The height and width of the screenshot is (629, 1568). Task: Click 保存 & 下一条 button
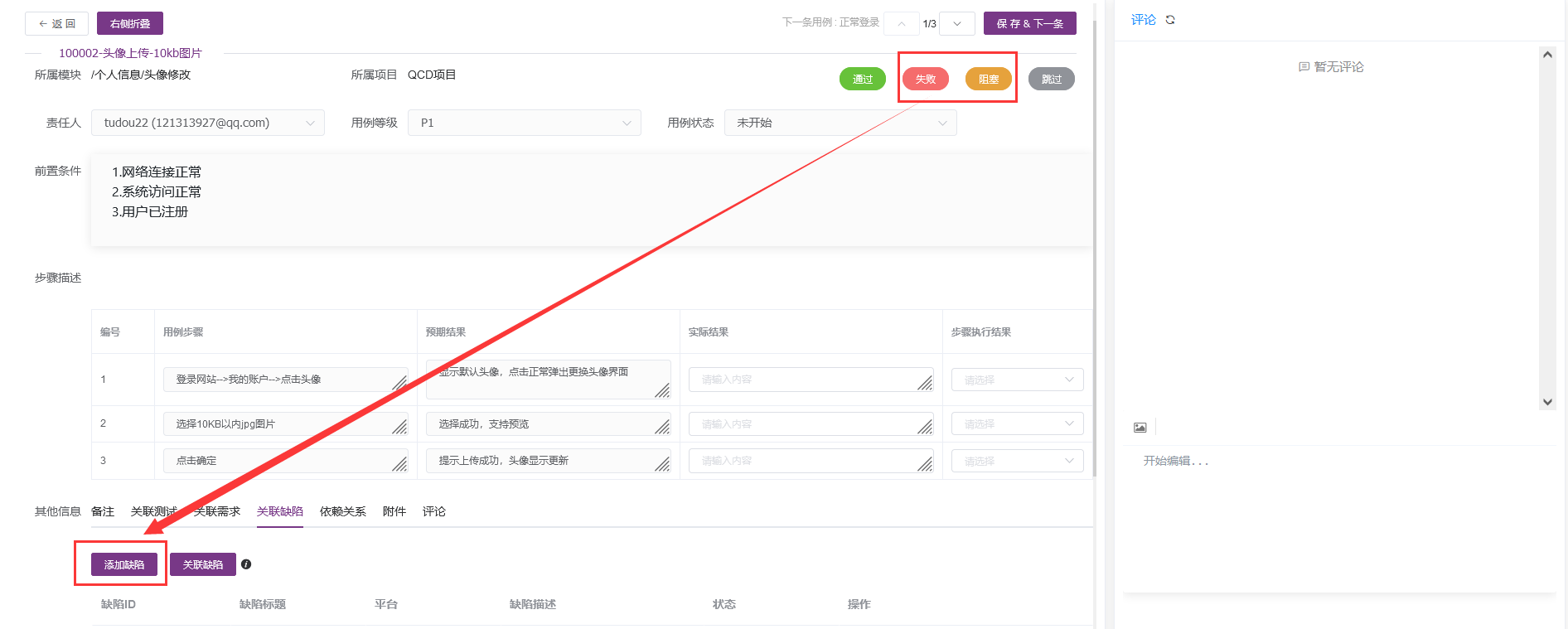point(1029,24)
